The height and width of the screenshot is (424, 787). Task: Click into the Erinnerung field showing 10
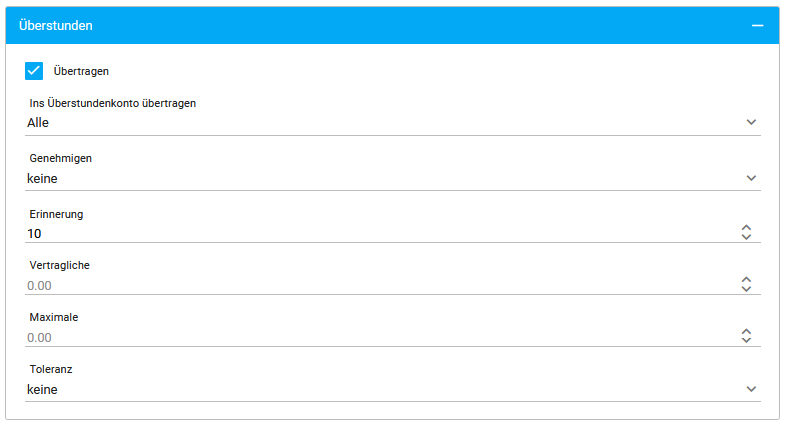[380, 233]
